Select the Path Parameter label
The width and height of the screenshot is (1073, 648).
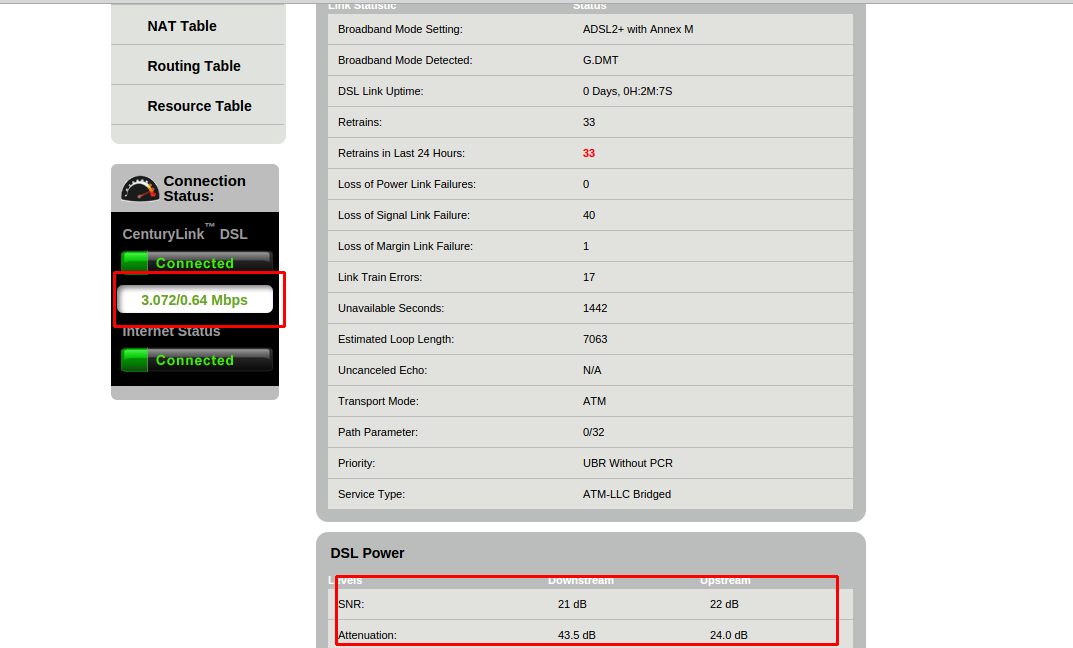[377, 432]
